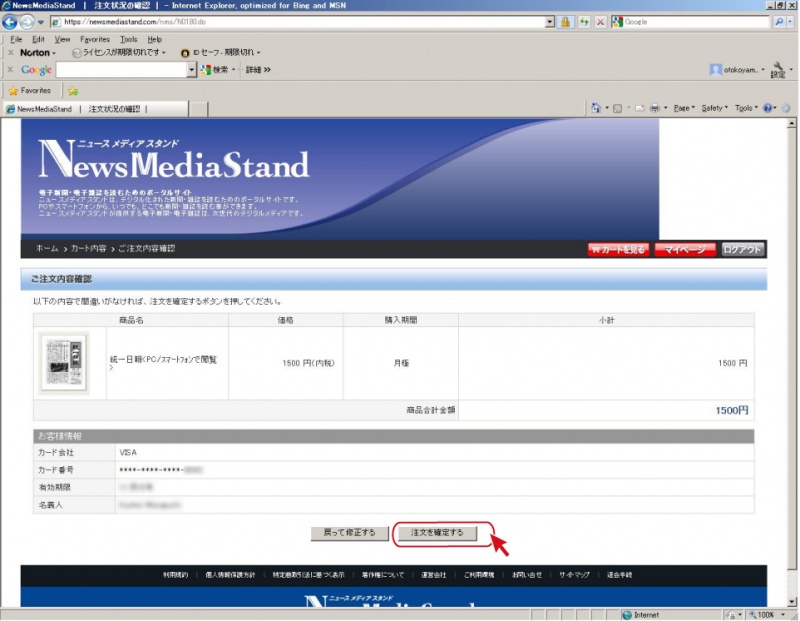Viewport: 800px width, 621px height.
Task: Open the File menu
Action: (x=16, y=39)
